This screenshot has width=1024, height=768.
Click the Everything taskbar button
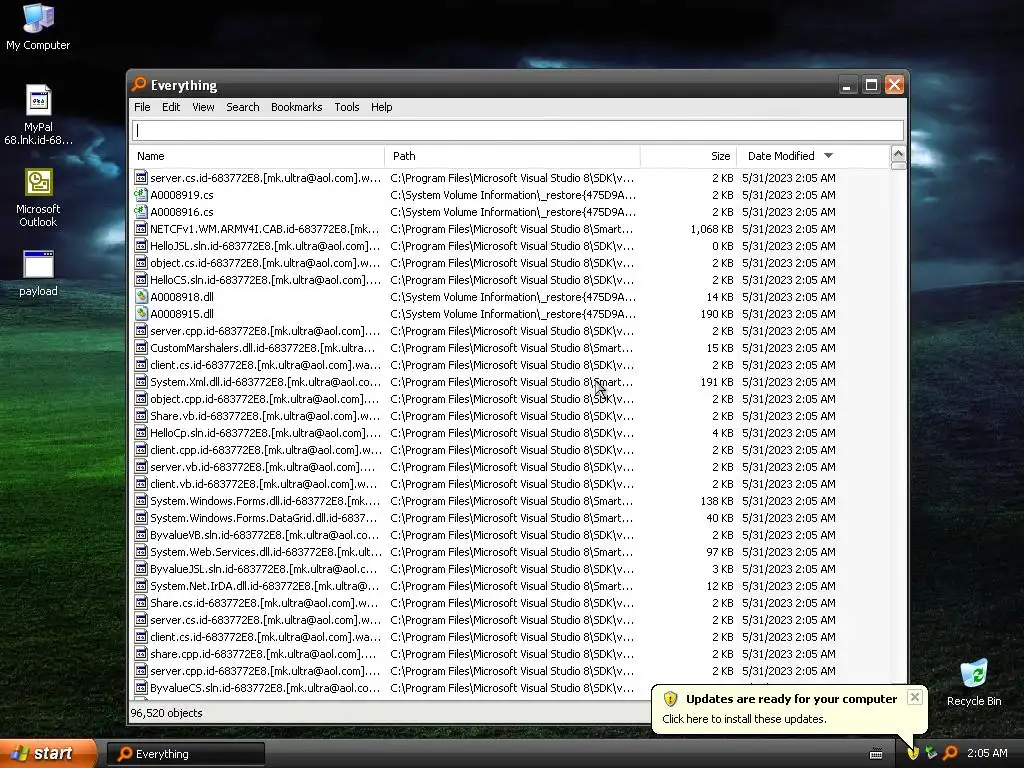[x=186, y=754]
